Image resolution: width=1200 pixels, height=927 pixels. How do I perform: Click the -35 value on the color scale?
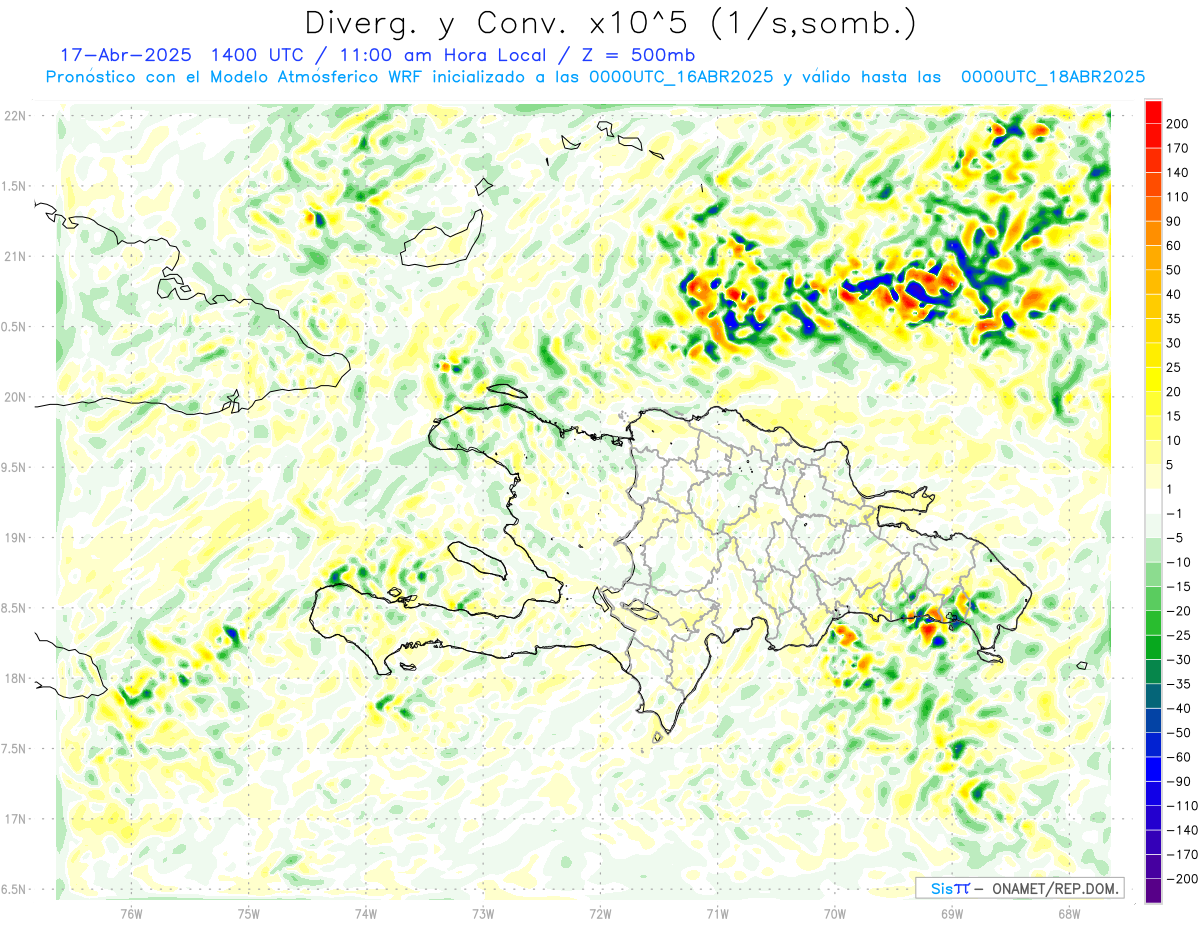coord(1176,685)
